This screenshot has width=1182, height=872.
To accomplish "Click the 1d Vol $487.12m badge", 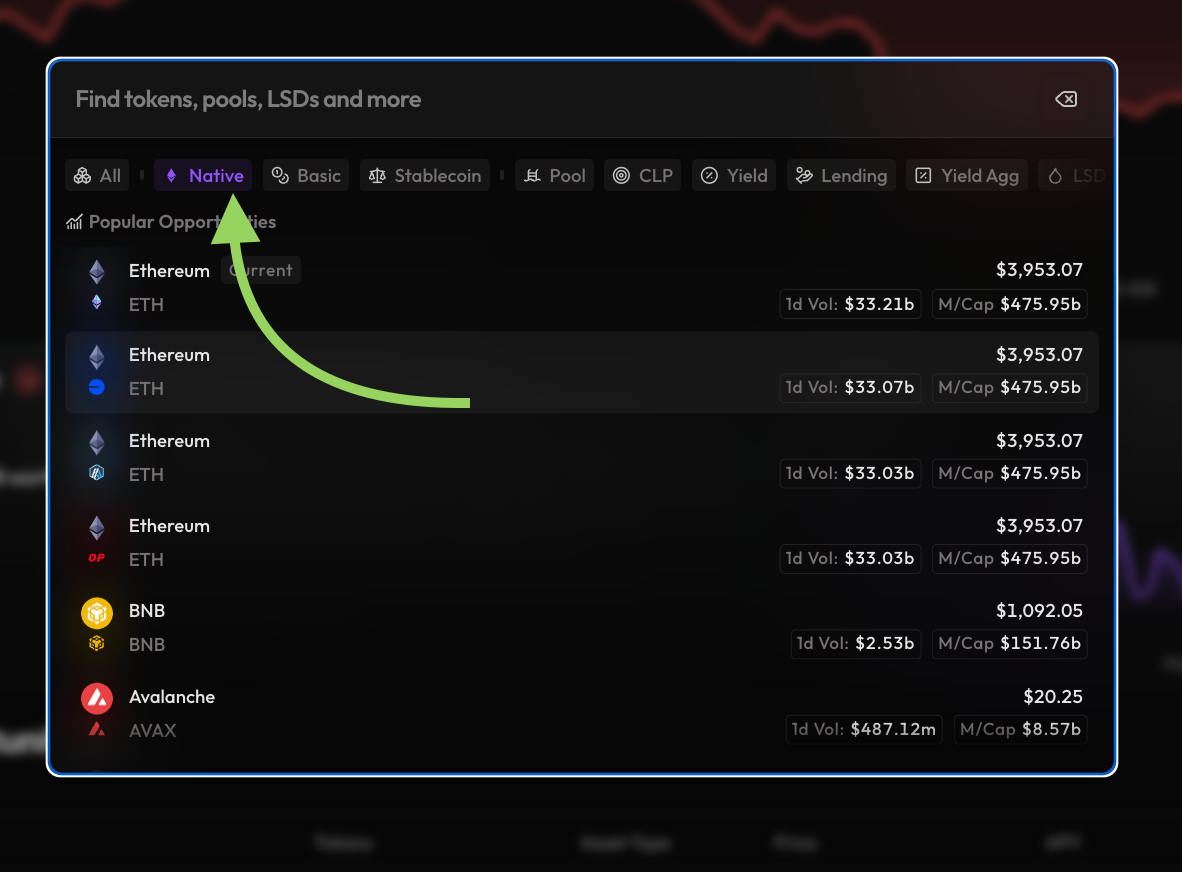I will (x=864, y=730).
